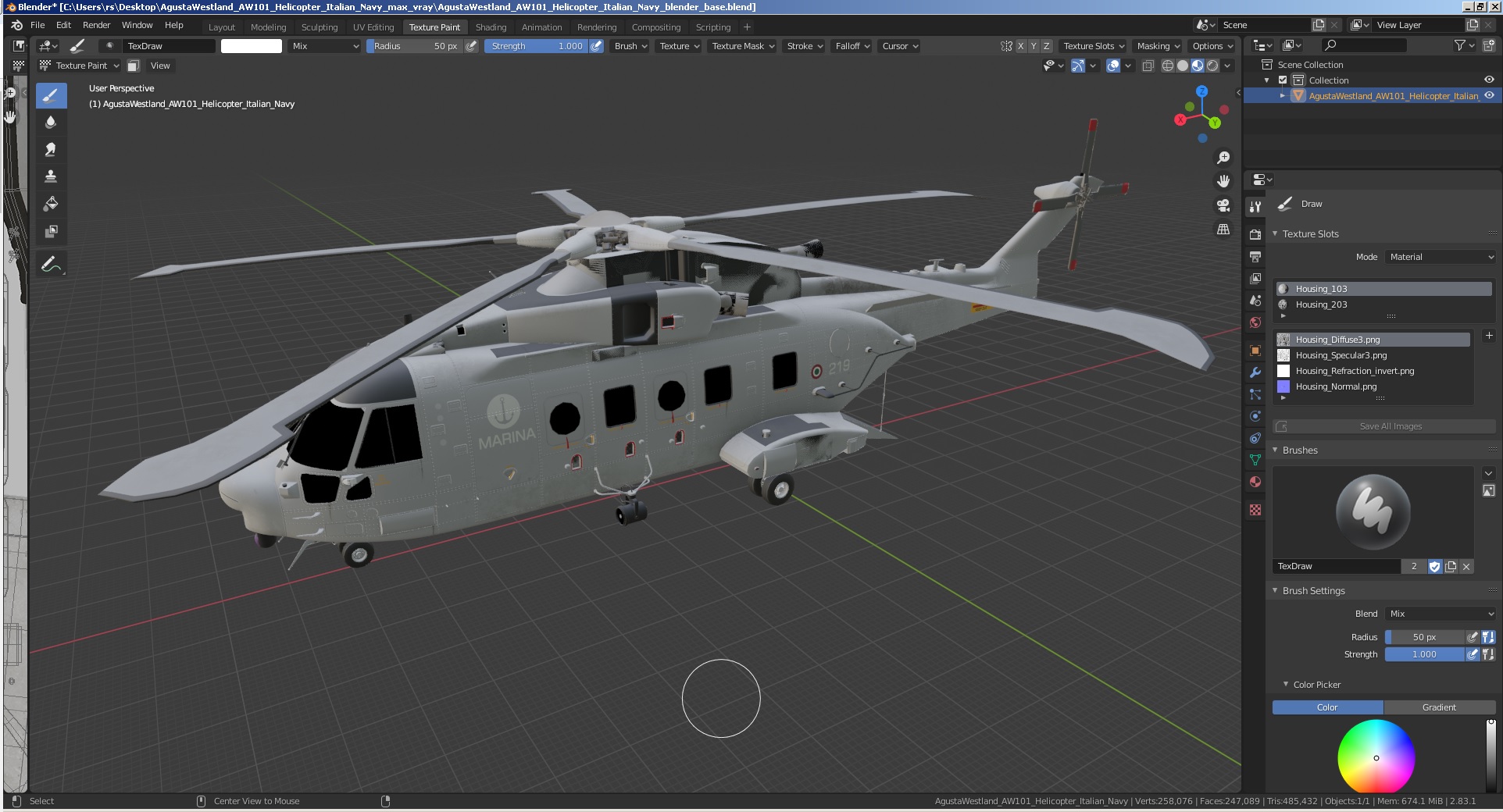Open World properties tab
The height and width of the screenshot is (812, 1503).
(1255, 322)
